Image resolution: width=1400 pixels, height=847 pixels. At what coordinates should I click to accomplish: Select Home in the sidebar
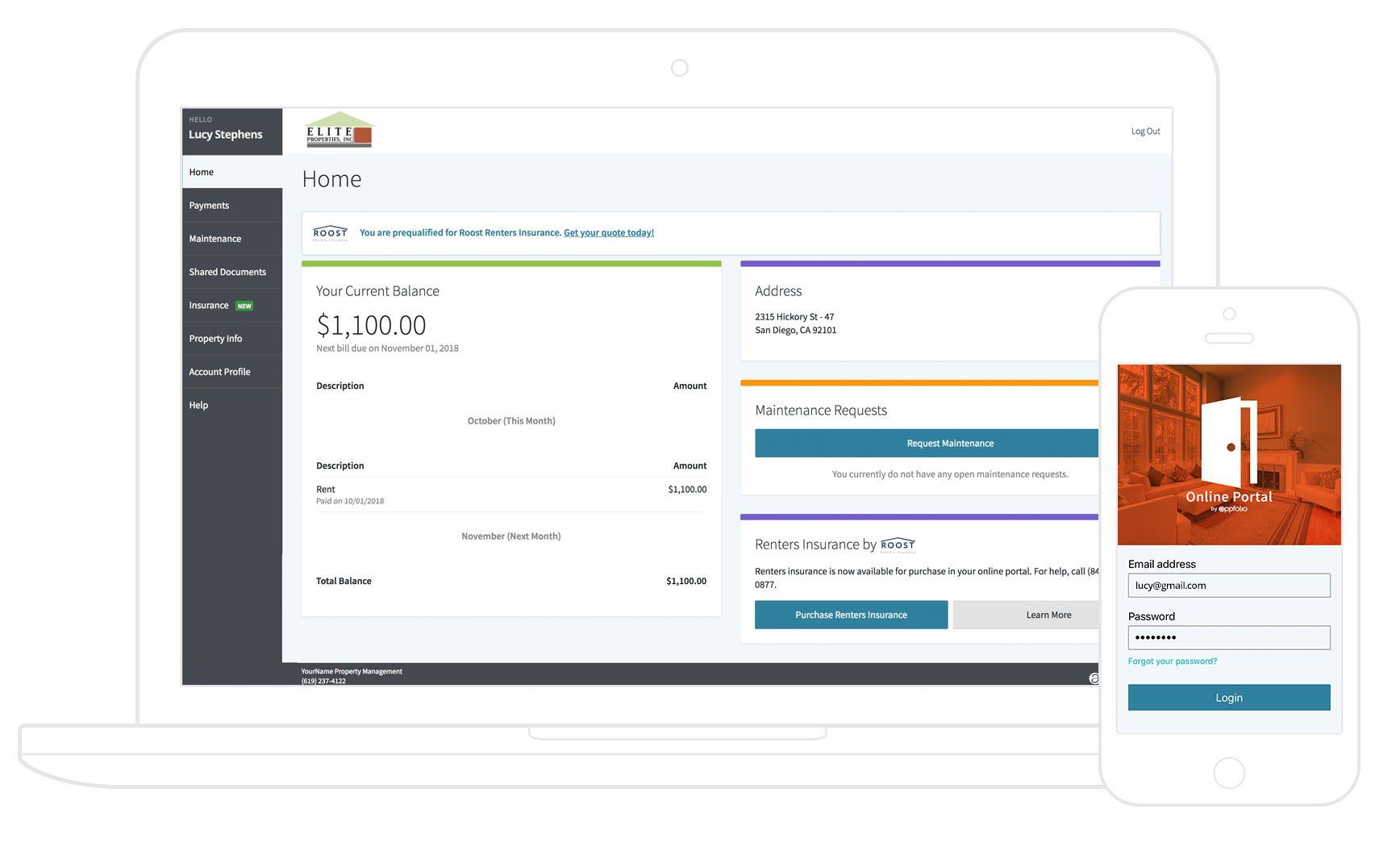click(x=202, y=172)
